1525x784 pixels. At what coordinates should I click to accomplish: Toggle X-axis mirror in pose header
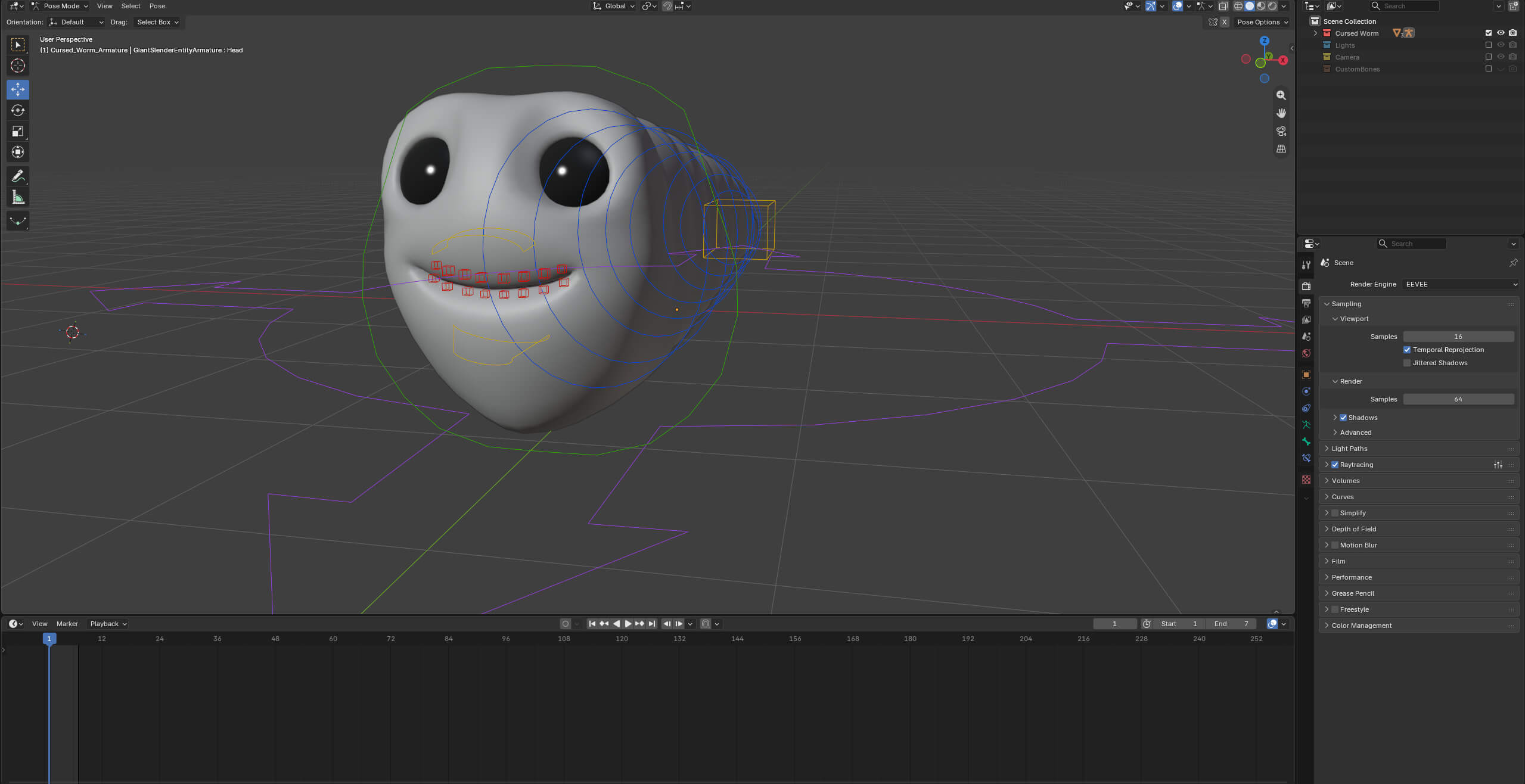[1224, 22]
